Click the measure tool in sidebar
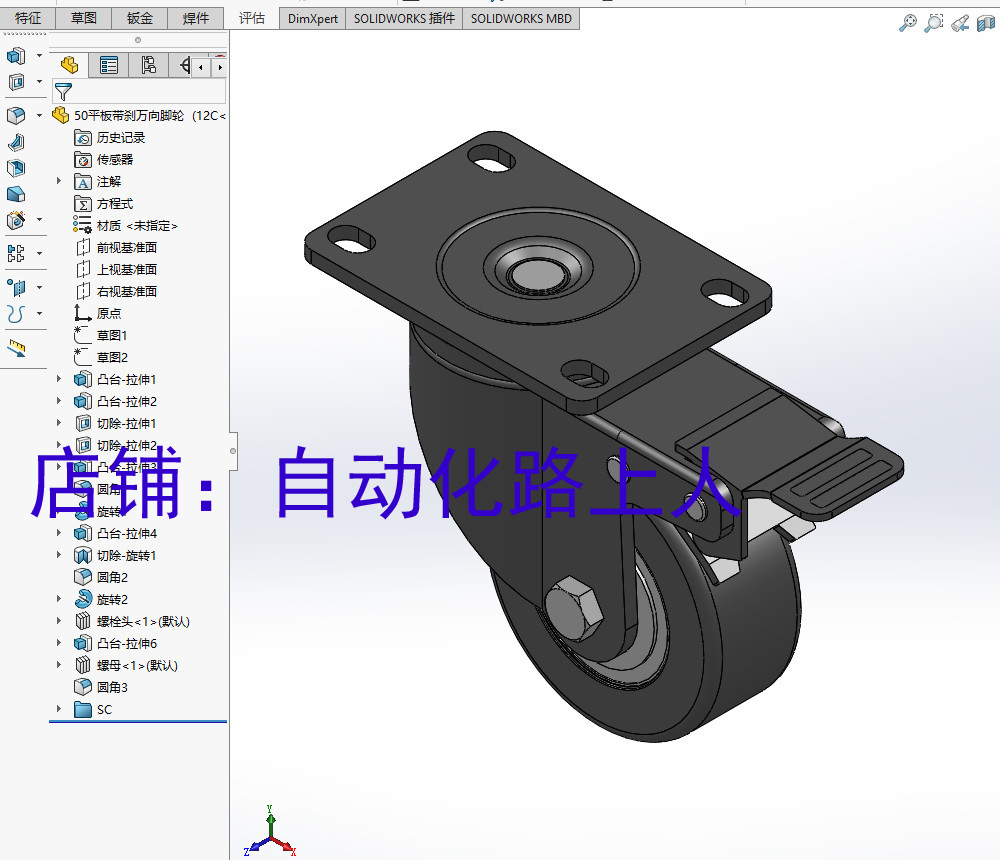Screen dimensions: 1000x860 click(16, 348)
